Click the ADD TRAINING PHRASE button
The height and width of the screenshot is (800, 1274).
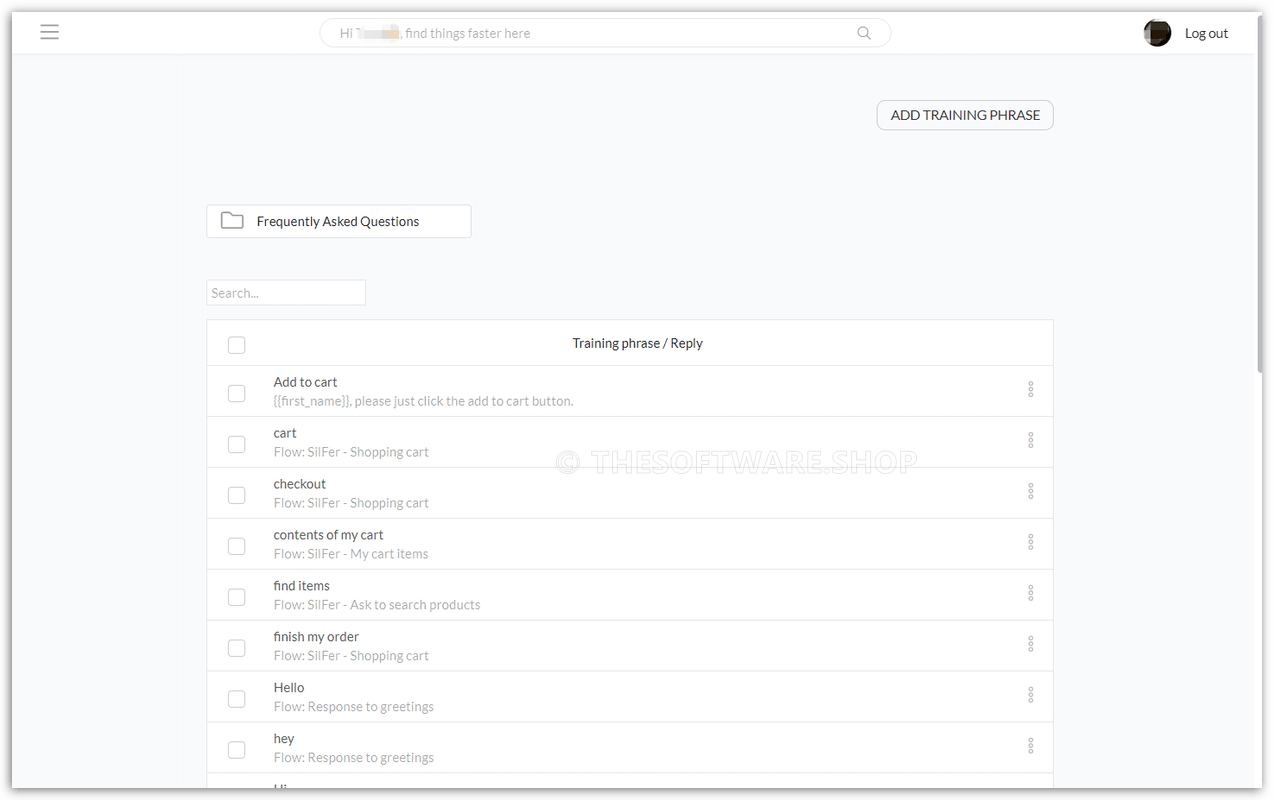[x=964, y=115]
